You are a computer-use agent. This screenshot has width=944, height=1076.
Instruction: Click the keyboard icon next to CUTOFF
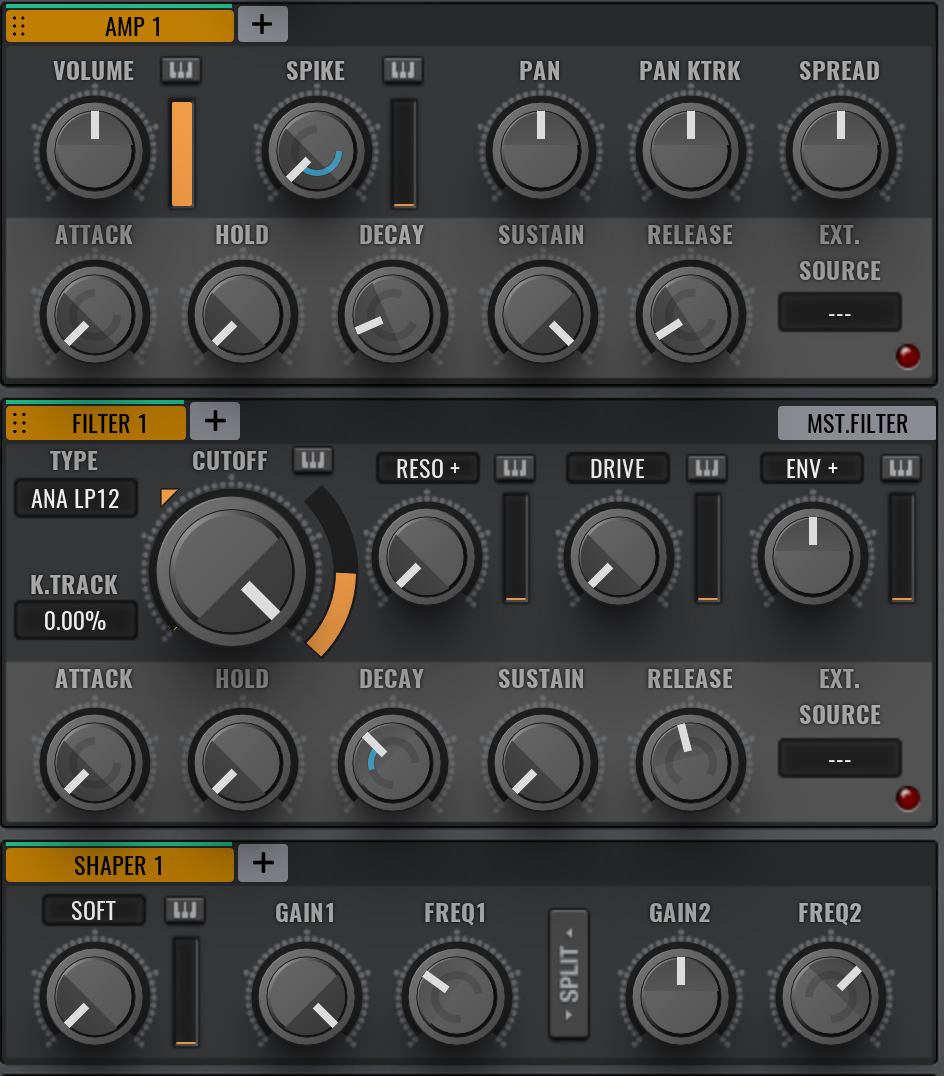click(x=313, y=460)
